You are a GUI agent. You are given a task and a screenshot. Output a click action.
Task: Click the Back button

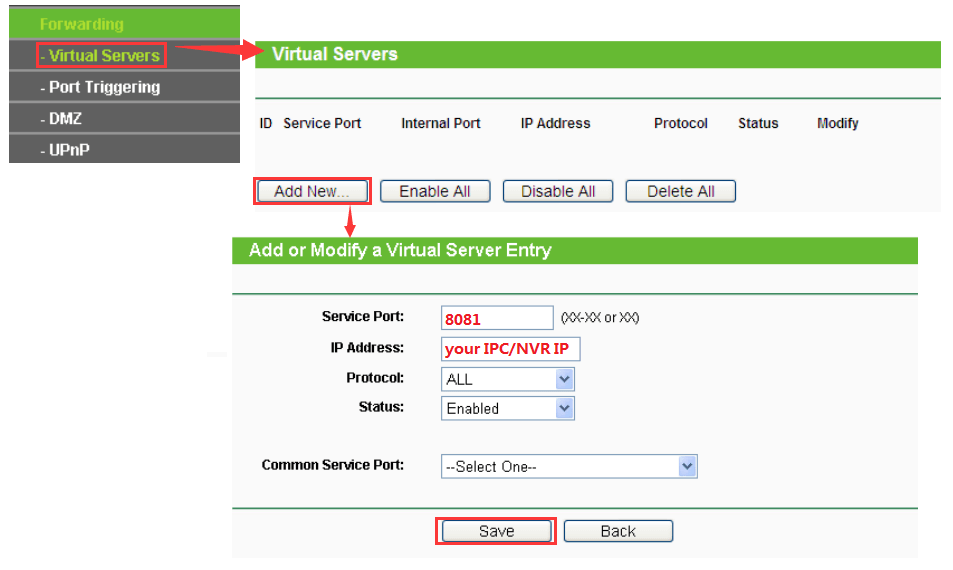(x=618, y=531)
